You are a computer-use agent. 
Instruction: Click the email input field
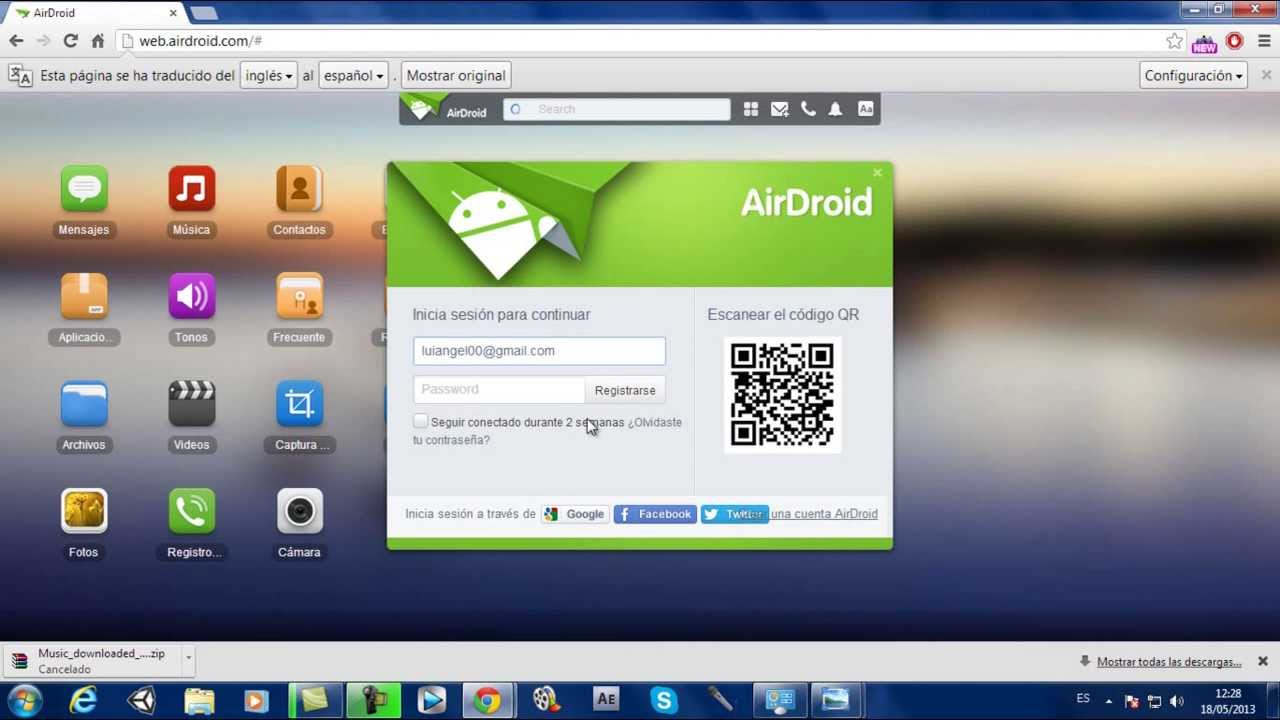pyautogui.click(x=539, y=351)
